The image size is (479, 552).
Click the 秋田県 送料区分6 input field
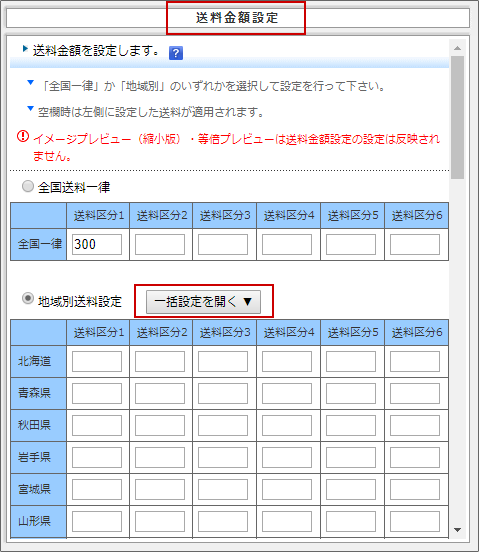point(415,426)
